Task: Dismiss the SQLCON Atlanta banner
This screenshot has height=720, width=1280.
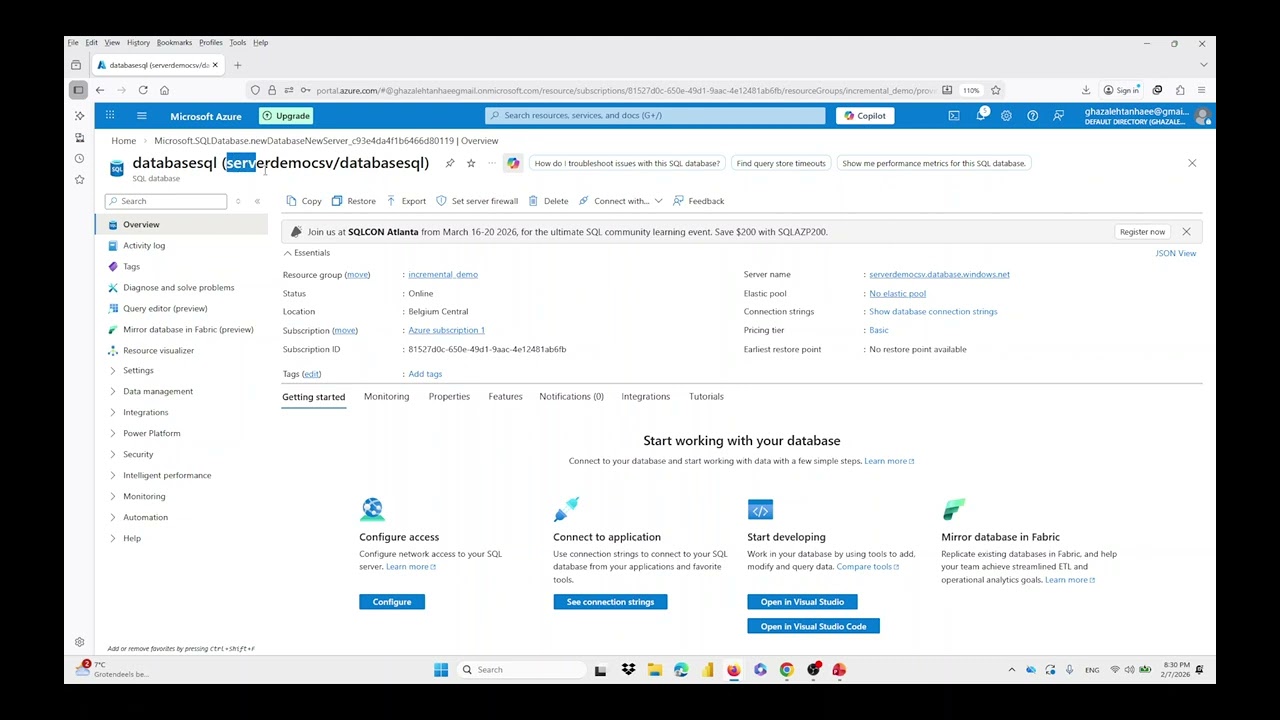Action: (x=1186, y=232)
